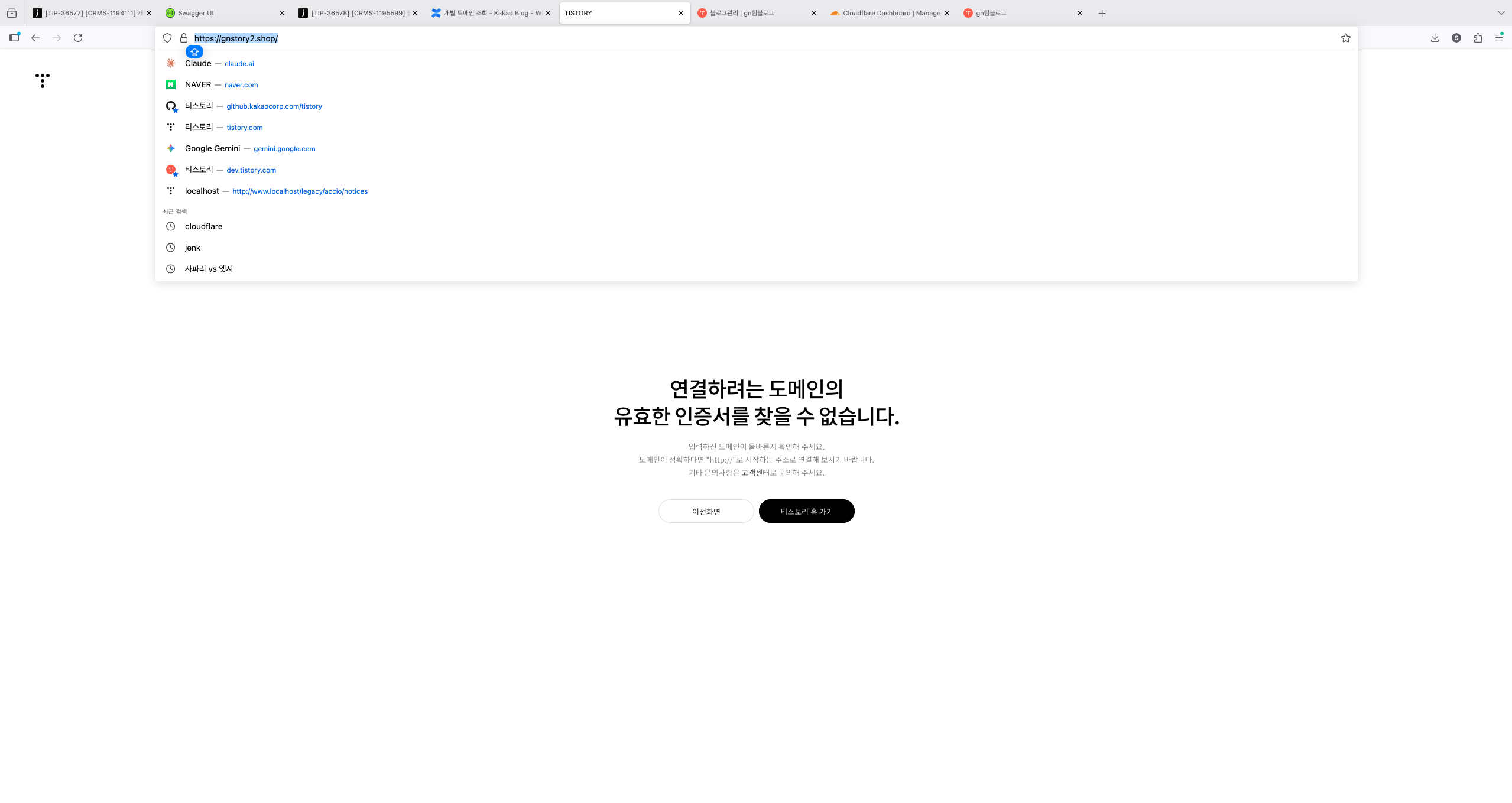Click the 이전화면 button

click(706, 511)
